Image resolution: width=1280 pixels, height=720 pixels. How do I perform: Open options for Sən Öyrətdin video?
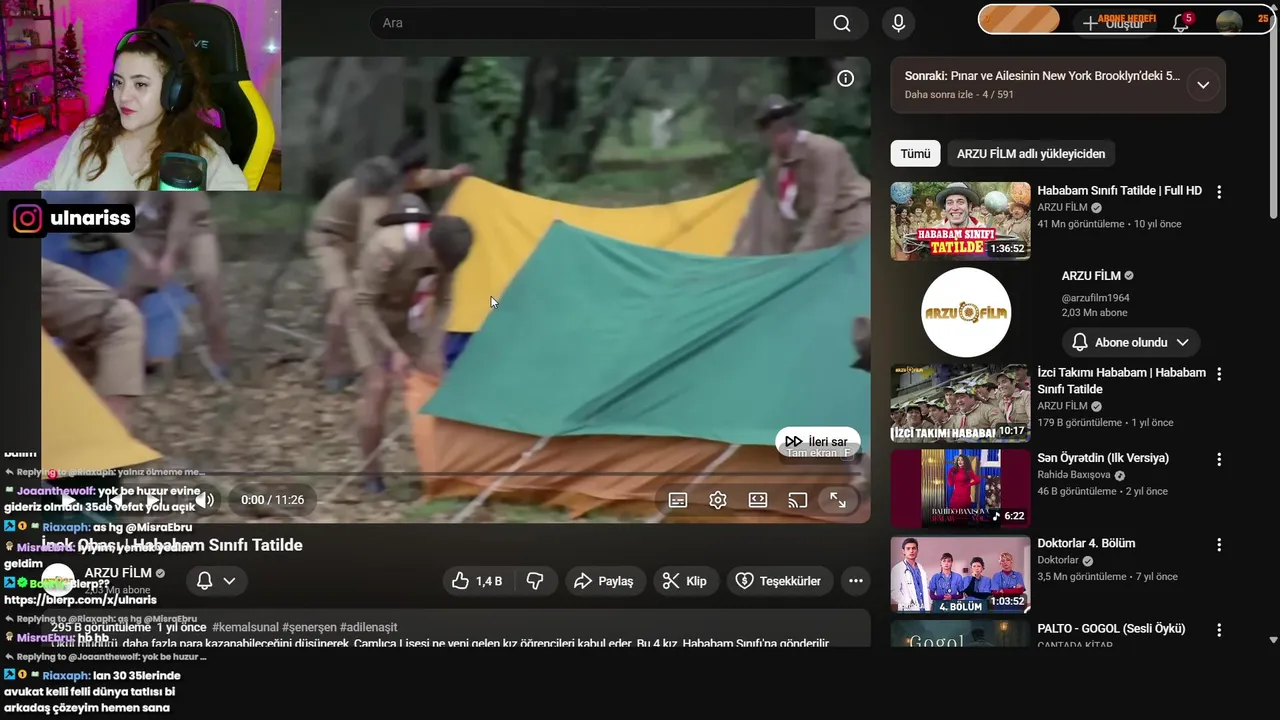click(x=1218, y=459)
